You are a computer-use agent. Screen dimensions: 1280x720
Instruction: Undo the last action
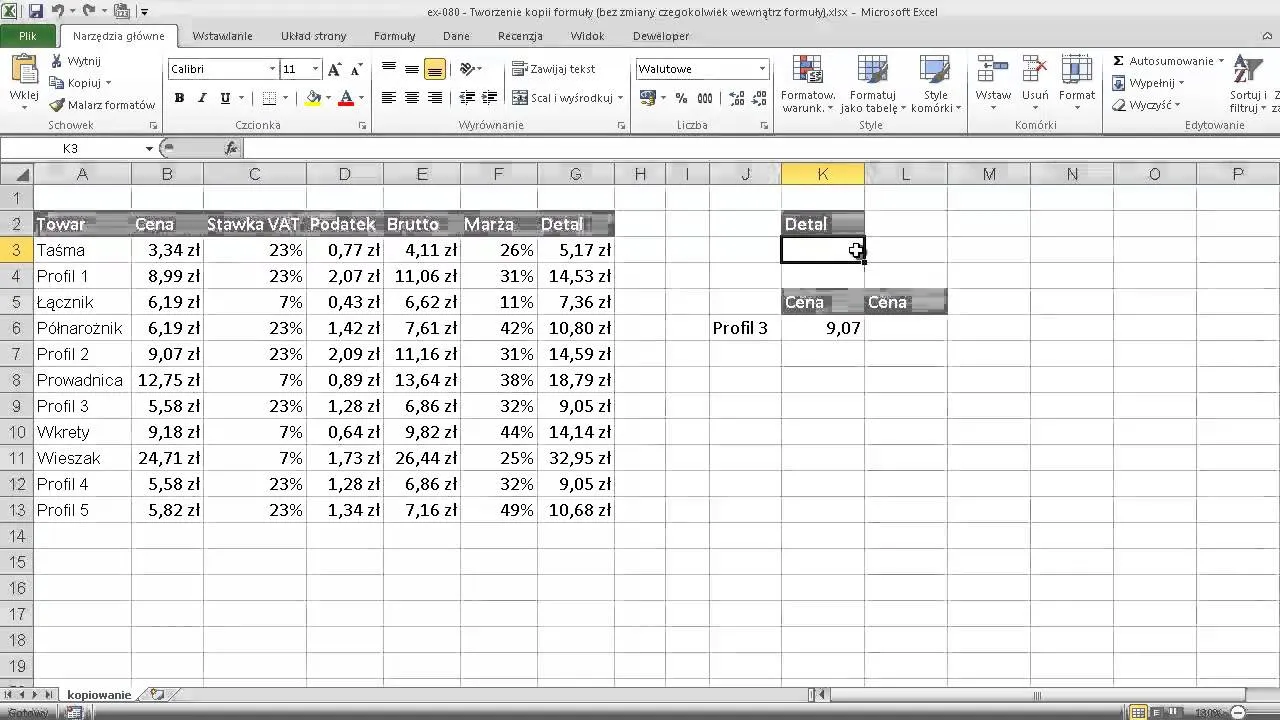click(x=58, y=12)
